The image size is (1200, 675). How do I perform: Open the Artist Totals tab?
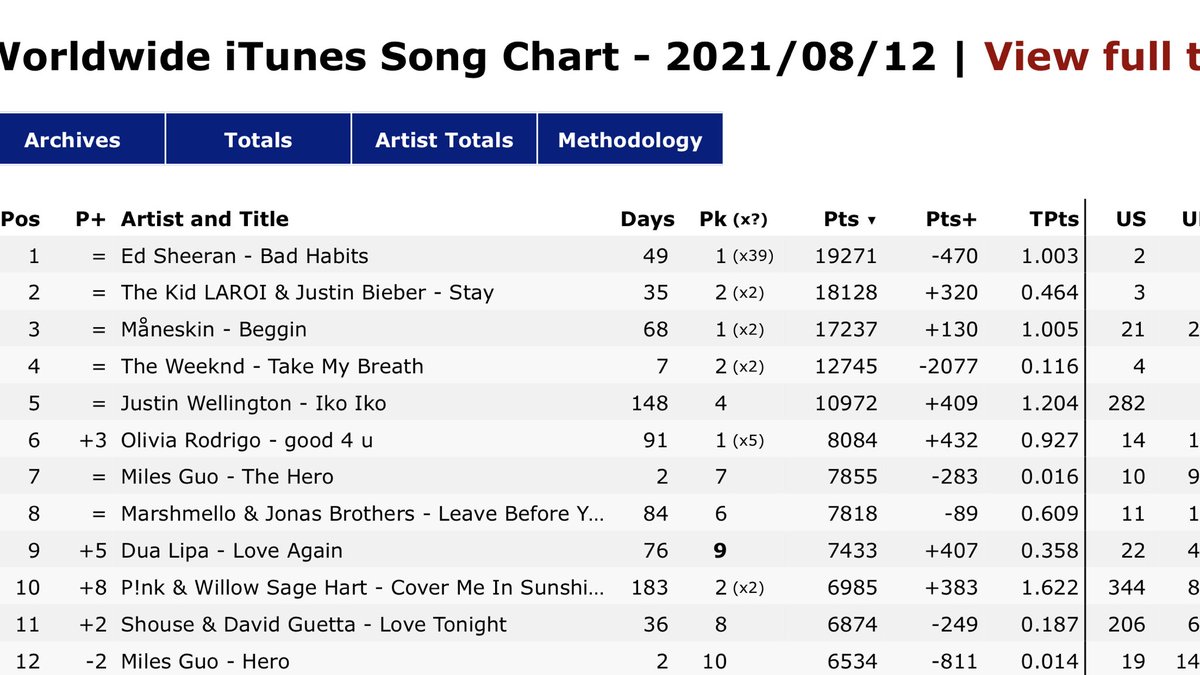pos(444,140)
